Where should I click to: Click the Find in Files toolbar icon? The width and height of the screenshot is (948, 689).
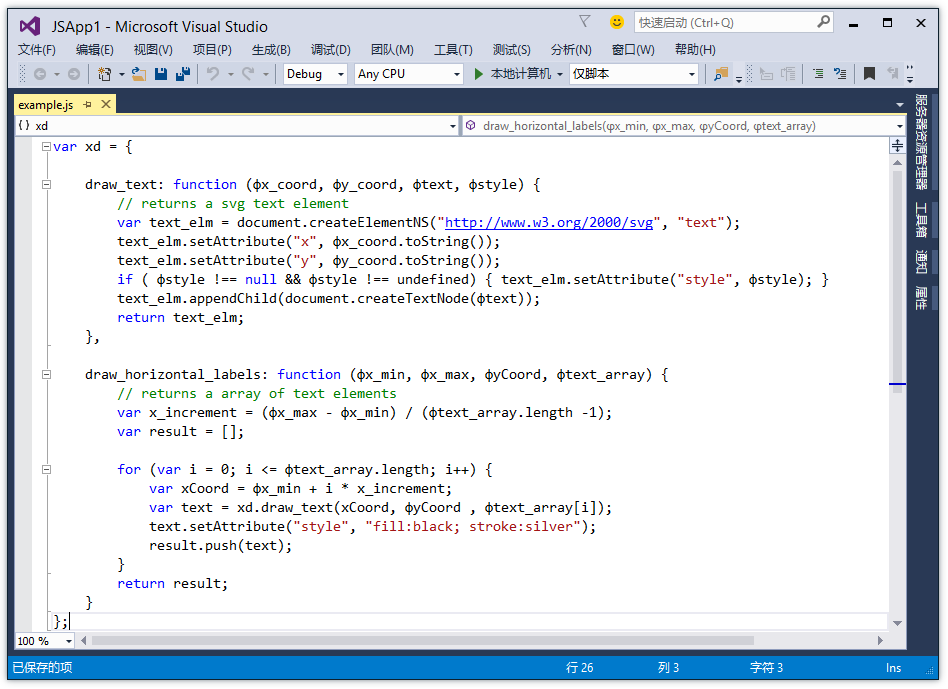pyautogui.click(x=721, y=74)
